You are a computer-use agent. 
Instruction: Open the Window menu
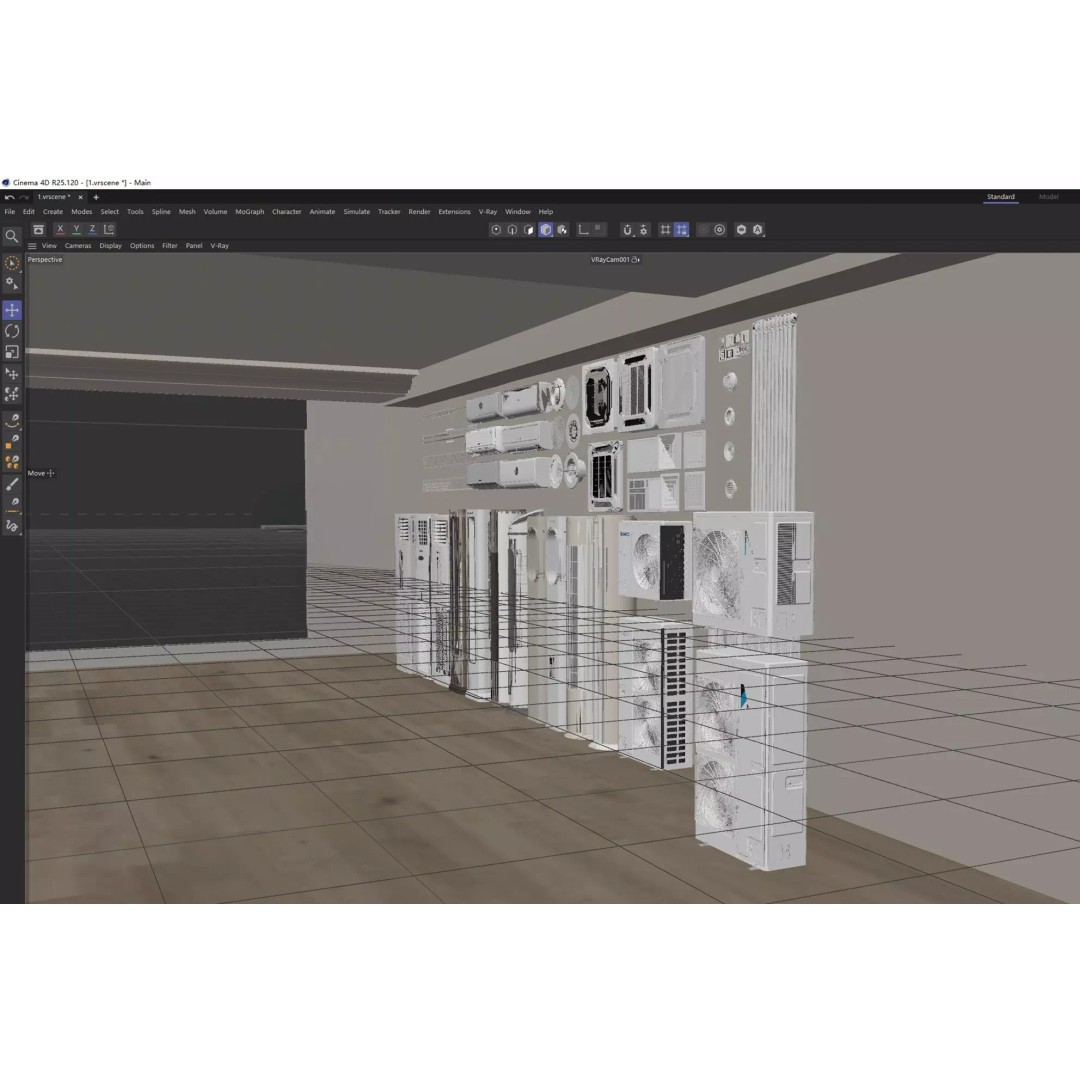click(x=518, y=212)
